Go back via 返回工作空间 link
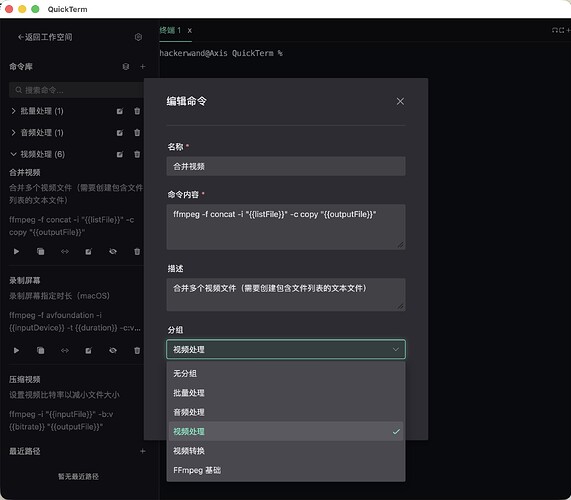 45,37
